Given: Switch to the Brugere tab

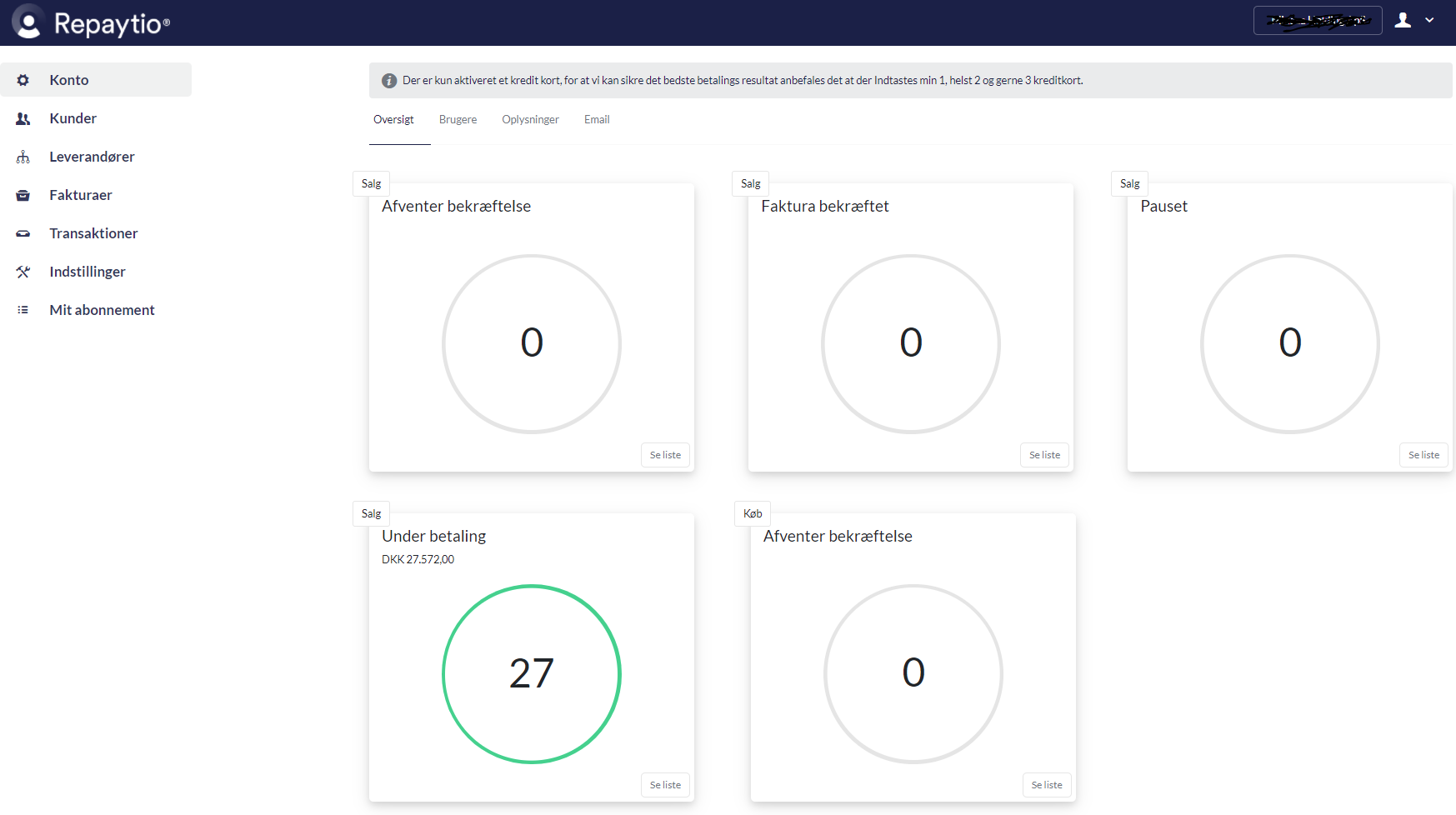Looking at the screenshot, I should click(458, 120).
